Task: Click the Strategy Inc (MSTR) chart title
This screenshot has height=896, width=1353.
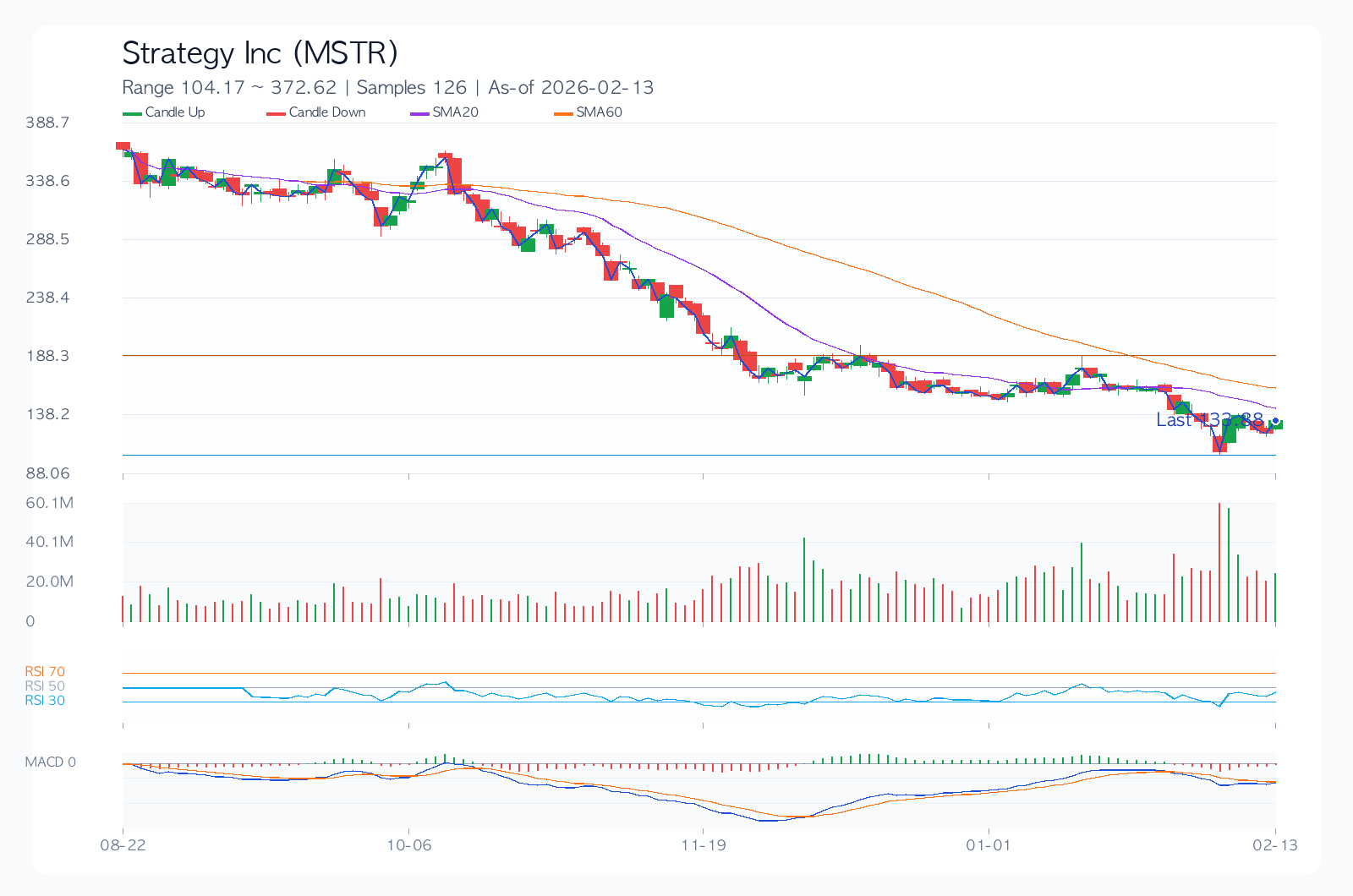Action: [260, 53]
